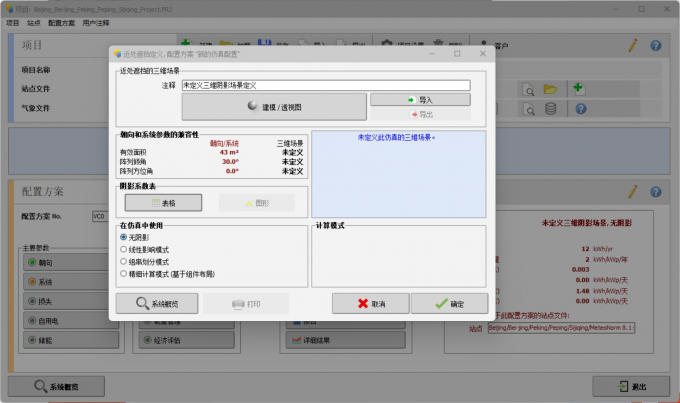680x403 pixels.
Task: Click the 详细结果 chart icon button
Action: 346,340
